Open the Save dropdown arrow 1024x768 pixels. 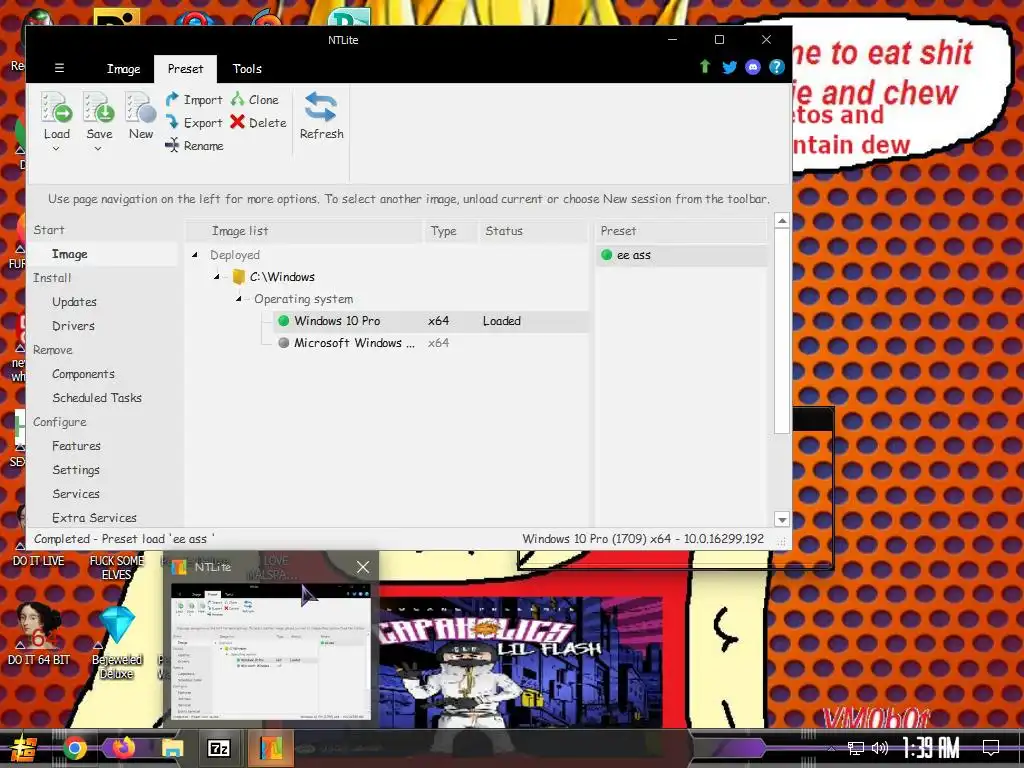point(98,149)
